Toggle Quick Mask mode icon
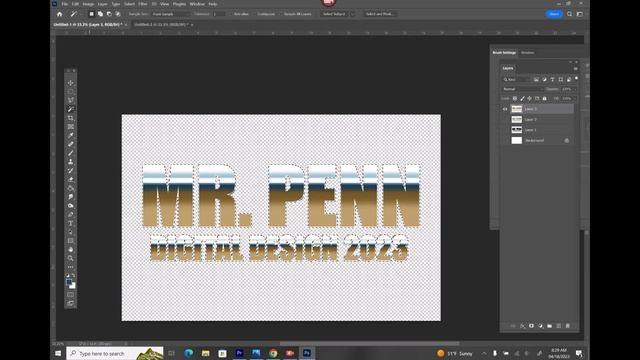The image size is (640, 360). (71, 295)
